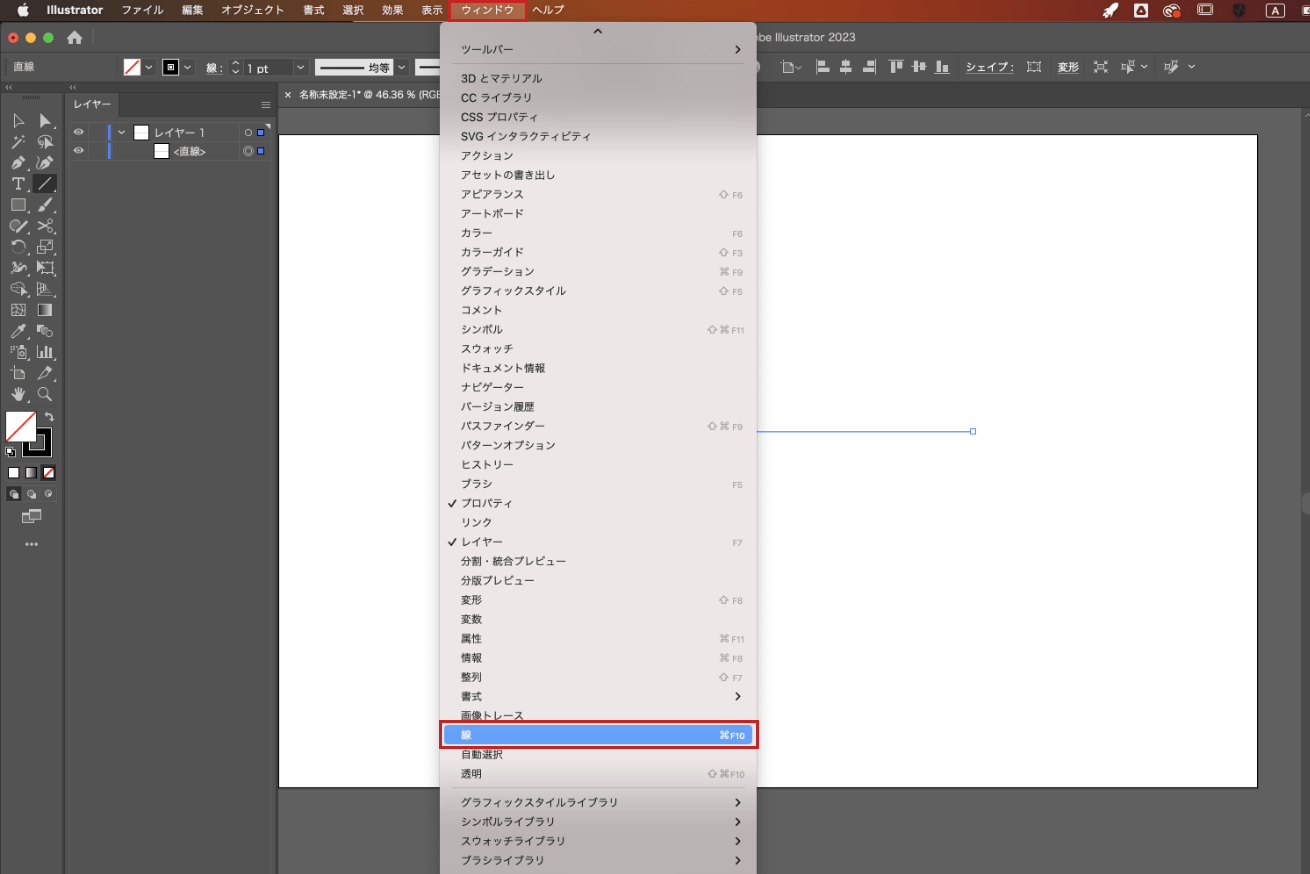Select the Rectangle tool

[18, 205]
